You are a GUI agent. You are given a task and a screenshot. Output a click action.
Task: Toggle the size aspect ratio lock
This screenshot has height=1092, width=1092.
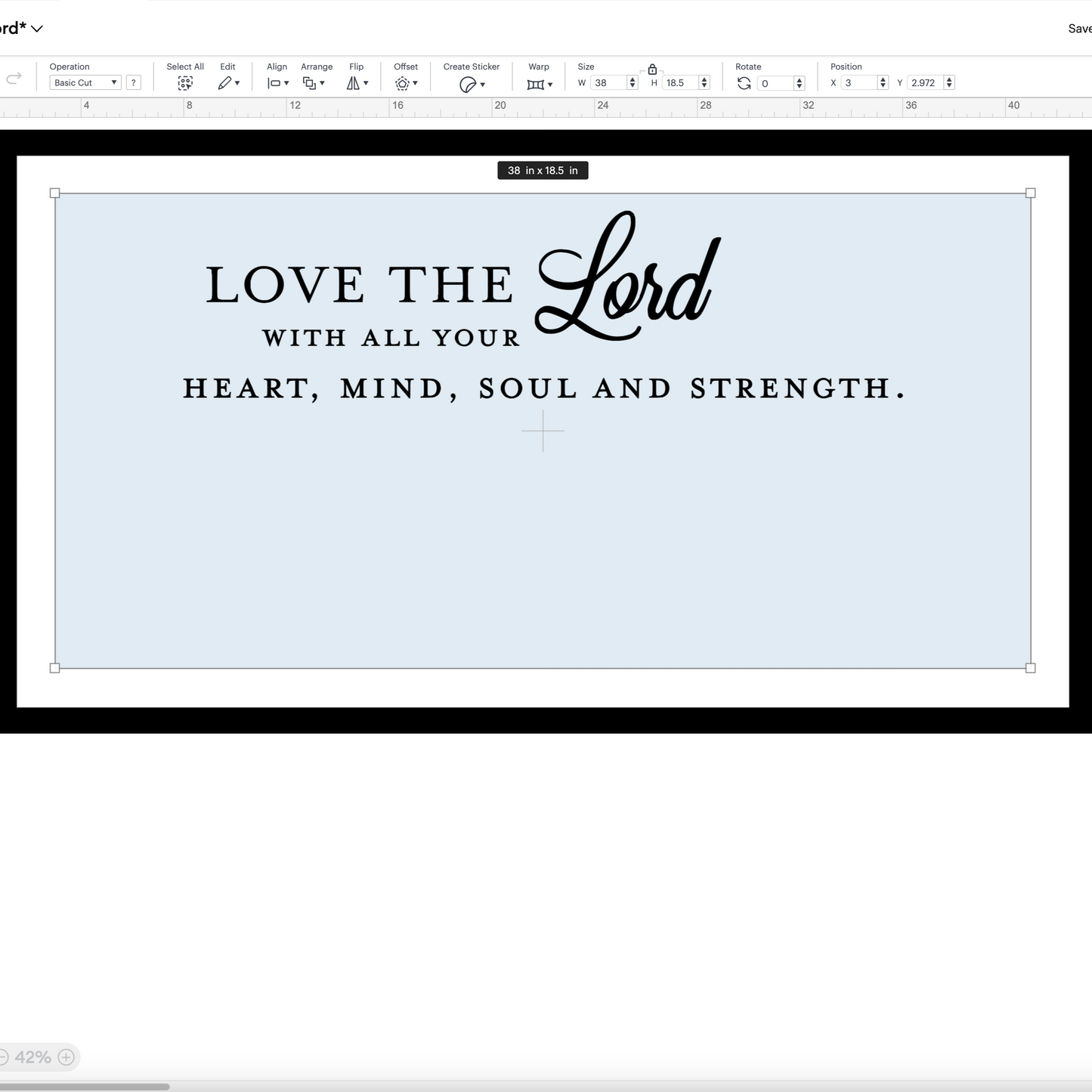[652, 70]
